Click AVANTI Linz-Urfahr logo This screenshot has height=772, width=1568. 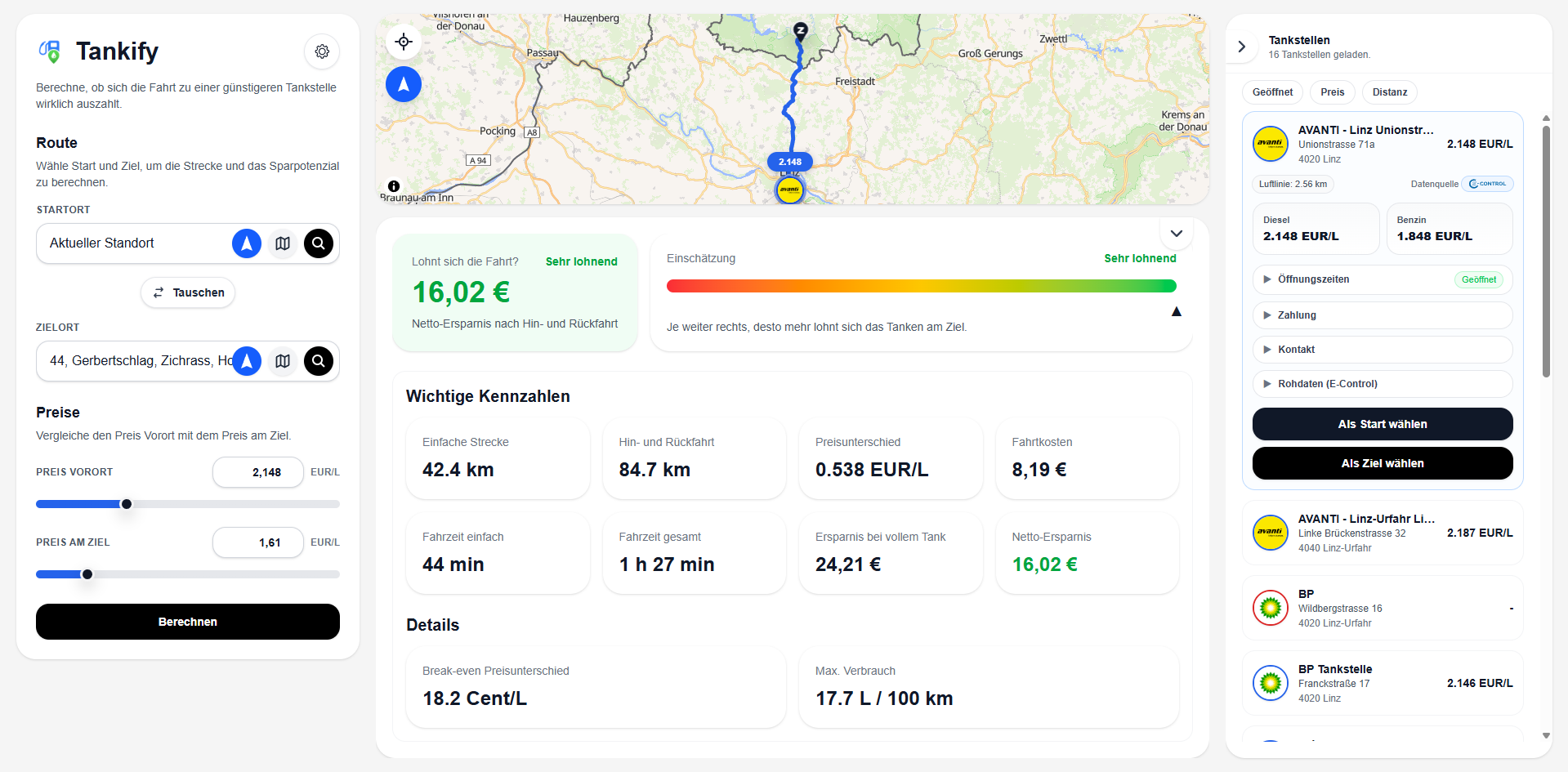(x=1271, y=533)
